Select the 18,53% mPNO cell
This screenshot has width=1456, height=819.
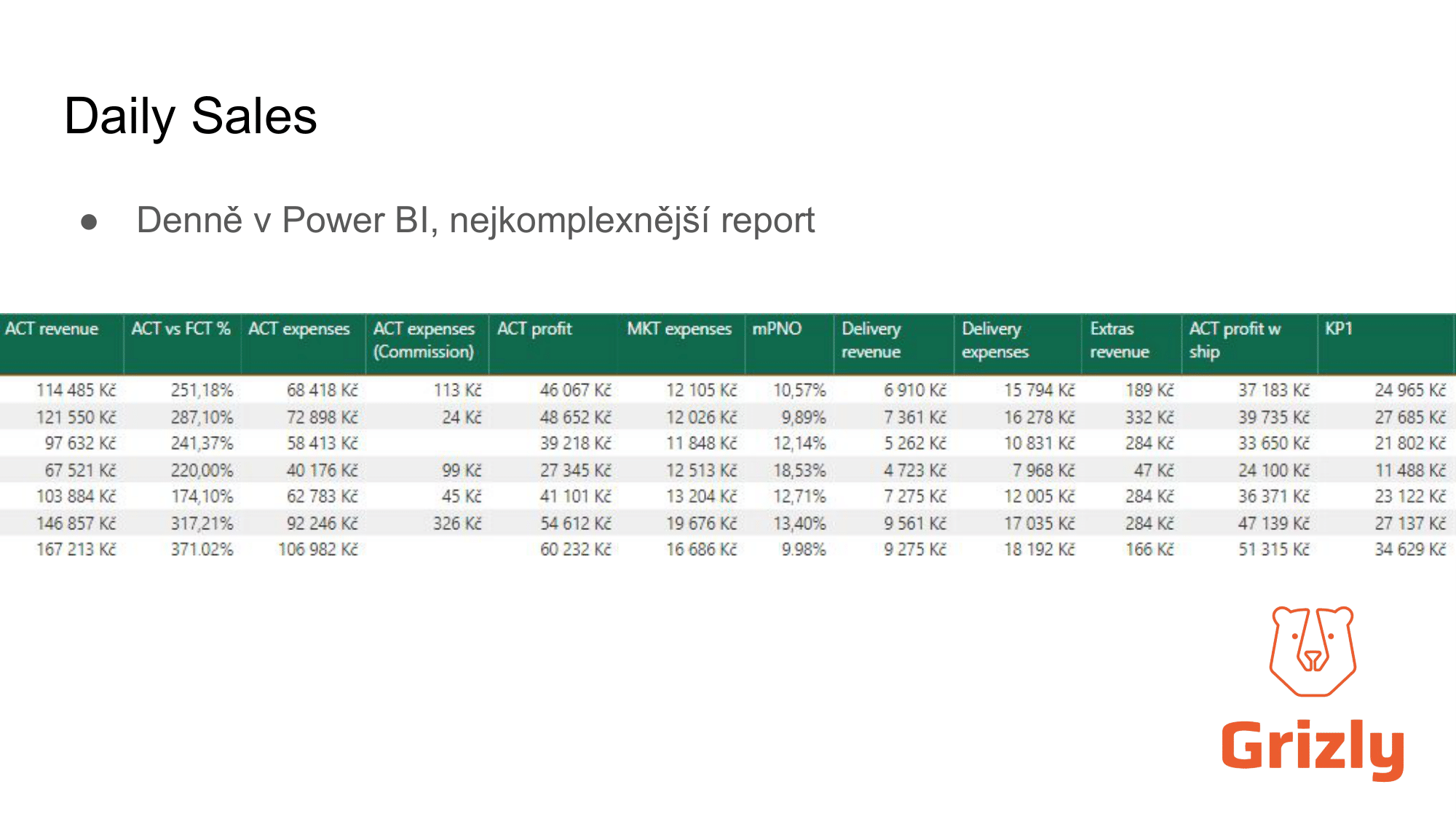(800, 470)
